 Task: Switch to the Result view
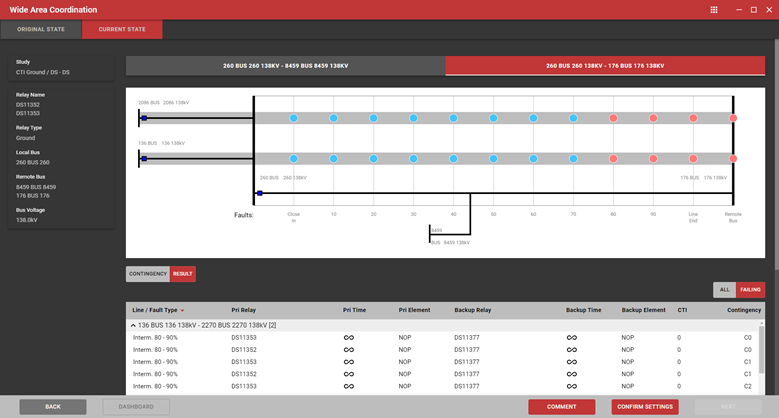click(x=183, y=274)
